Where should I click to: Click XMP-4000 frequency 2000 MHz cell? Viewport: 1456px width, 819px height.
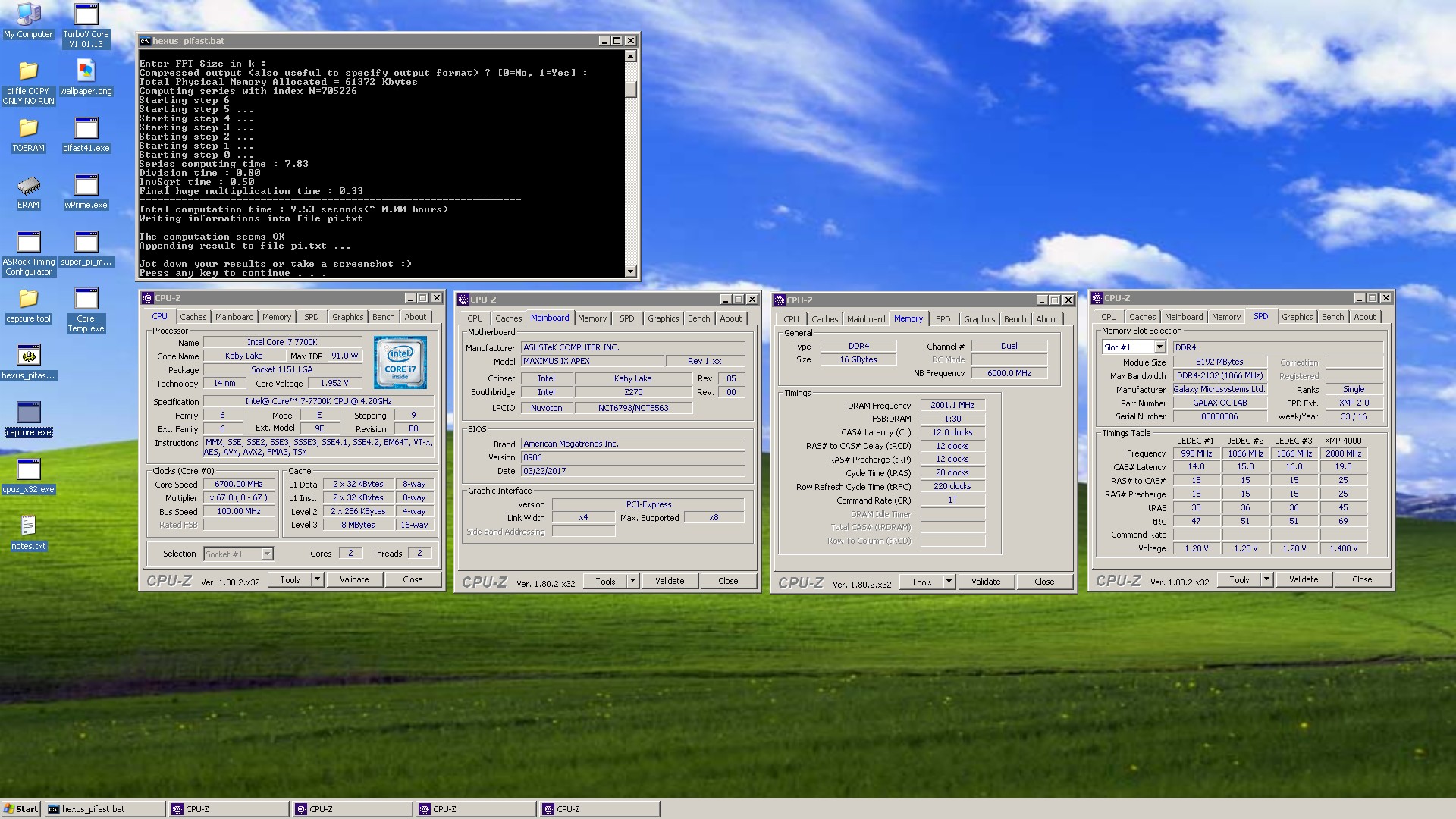1343,454
